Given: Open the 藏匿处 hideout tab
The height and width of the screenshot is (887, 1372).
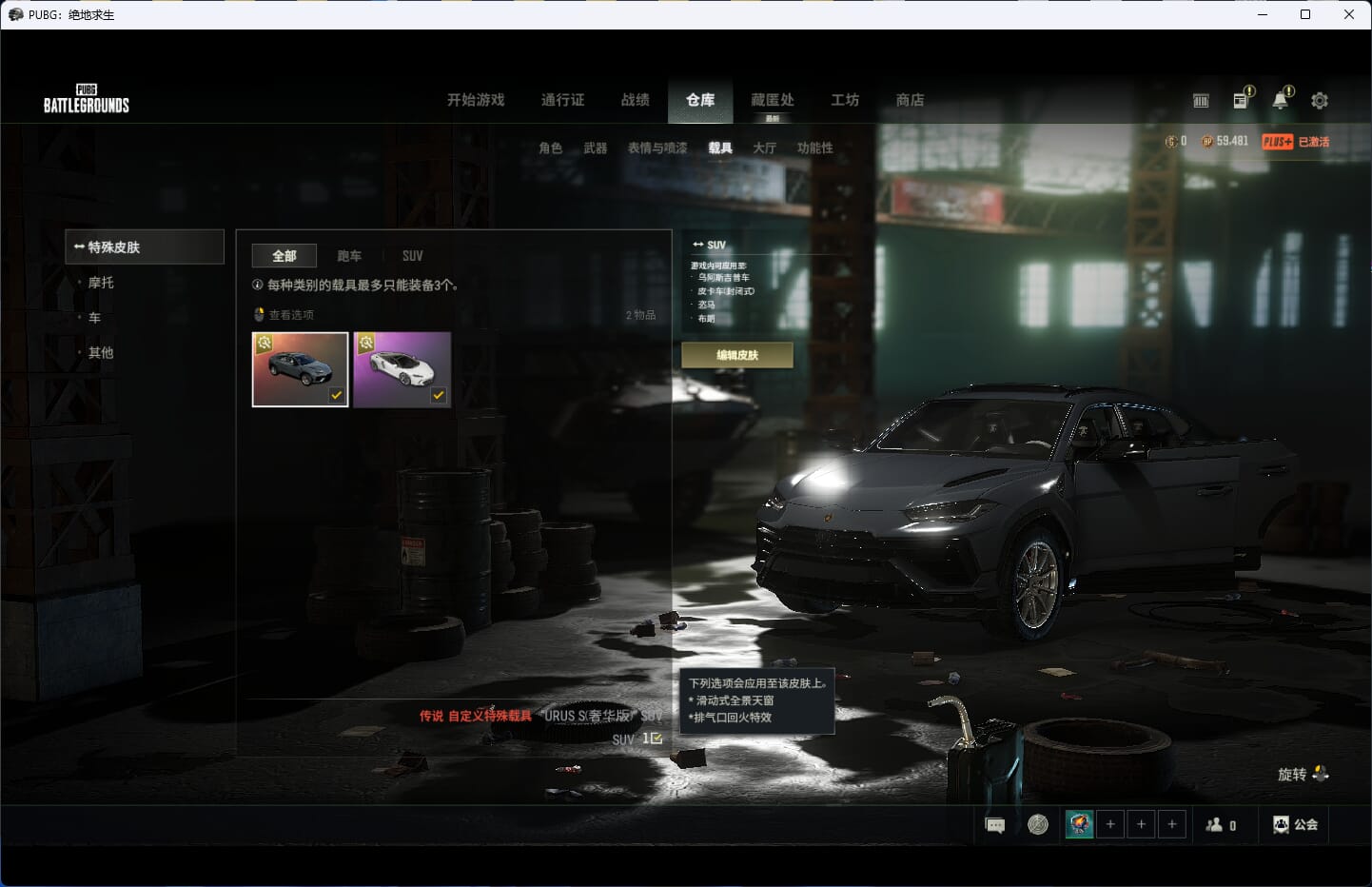Looking at the screenshot, I should pos(772,100).
